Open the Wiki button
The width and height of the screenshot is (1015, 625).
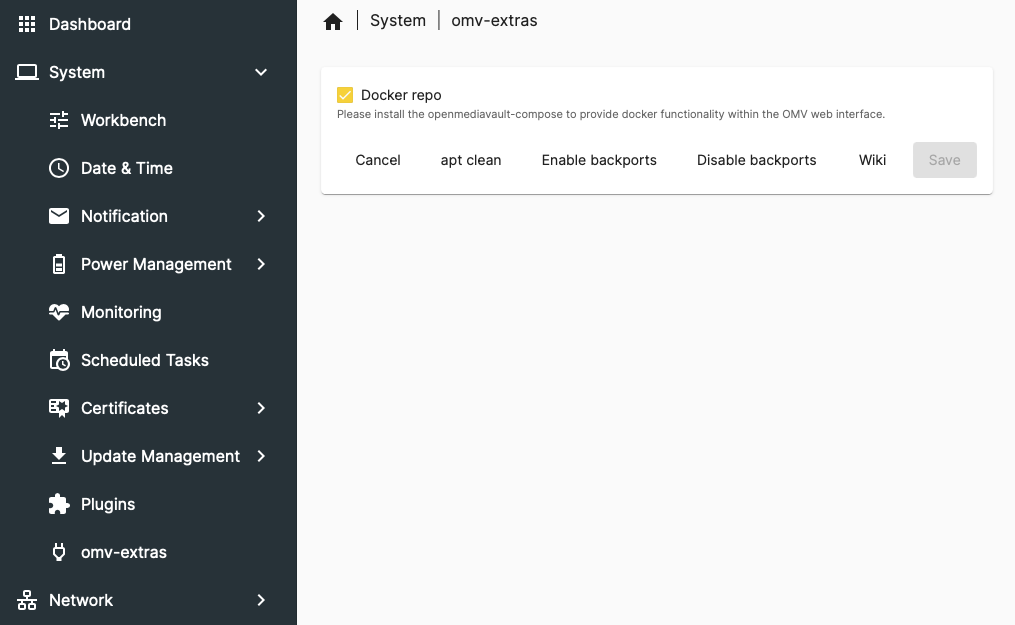pyautogui.click(x=872, y=160)
